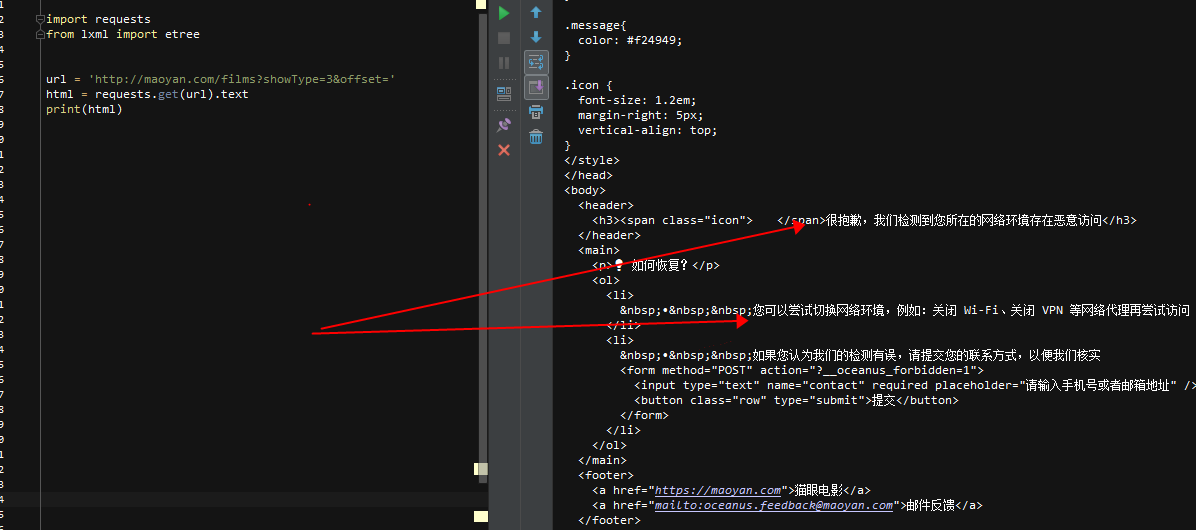Place cursor on 'html = requests.get(url).text'
This screenshot has width=1196, height=530.
[147, 95]
